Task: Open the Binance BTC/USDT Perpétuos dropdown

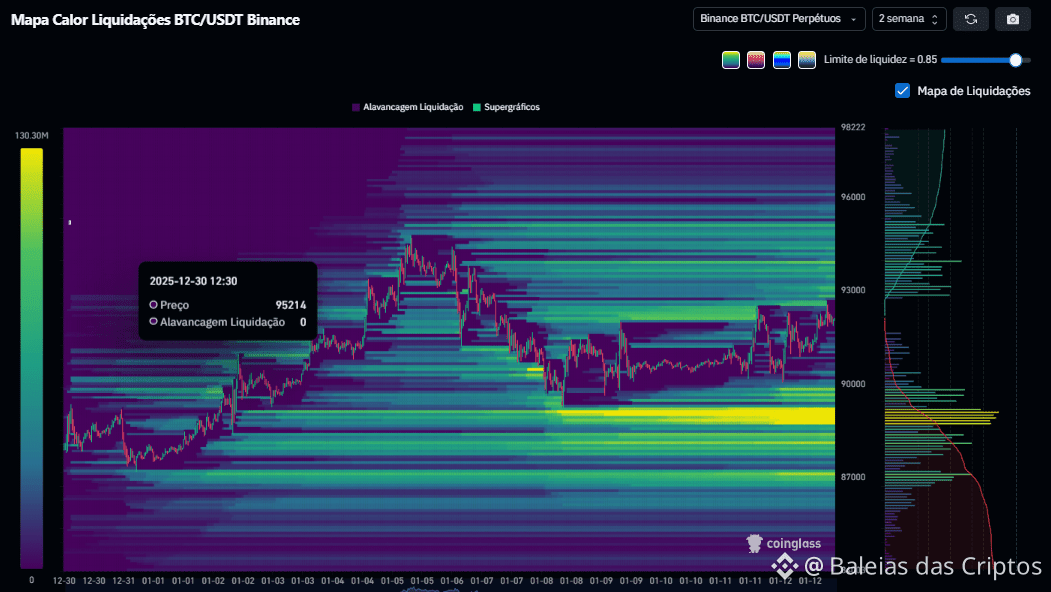Action: (779, 19)
